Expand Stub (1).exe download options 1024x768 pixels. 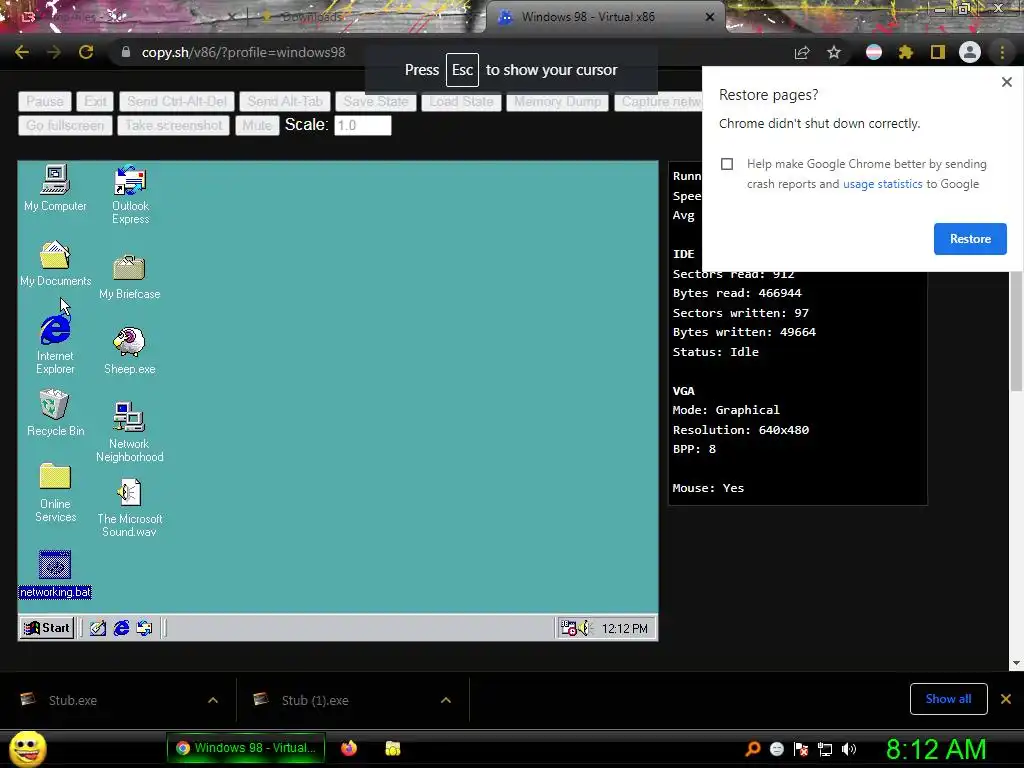(x=446, y=700)
